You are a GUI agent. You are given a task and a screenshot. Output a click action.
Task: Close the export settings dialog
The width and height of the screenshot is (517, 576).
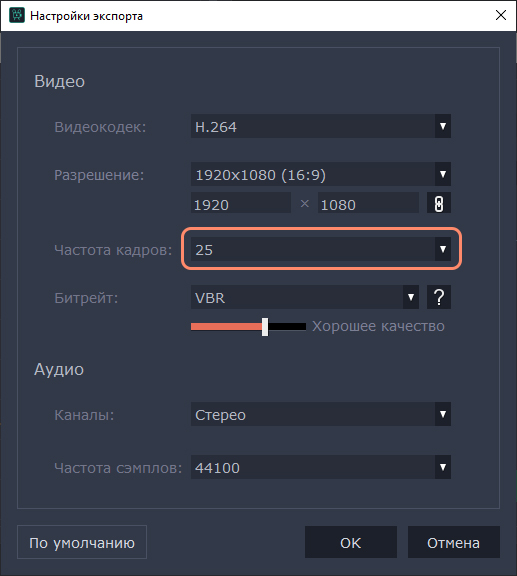point(500,15)
